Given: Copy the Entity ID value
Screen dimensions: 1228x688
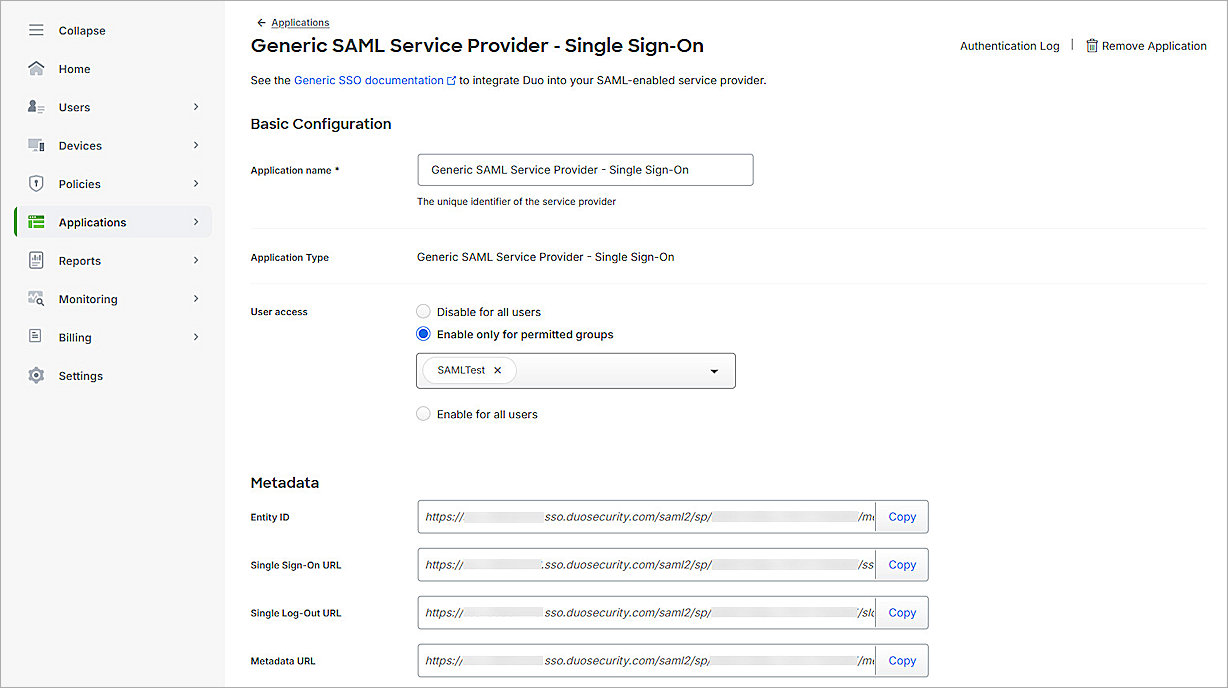Looking at the screenshot, I should click(902, 517).
